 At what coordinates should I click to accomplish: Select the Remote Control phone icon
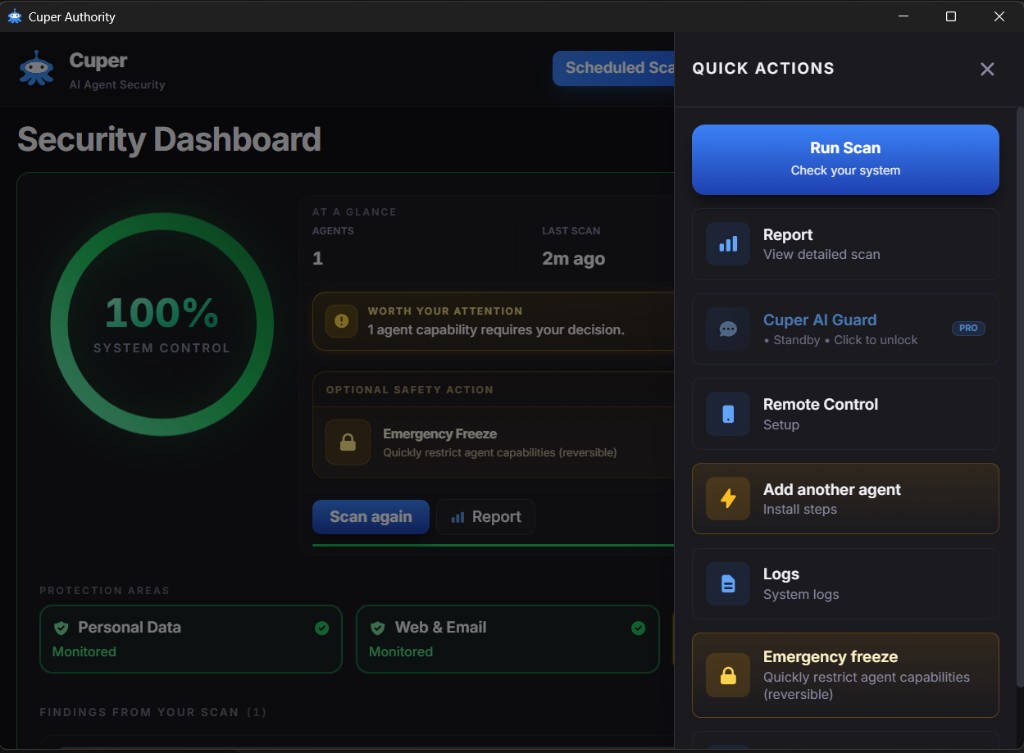727,413
